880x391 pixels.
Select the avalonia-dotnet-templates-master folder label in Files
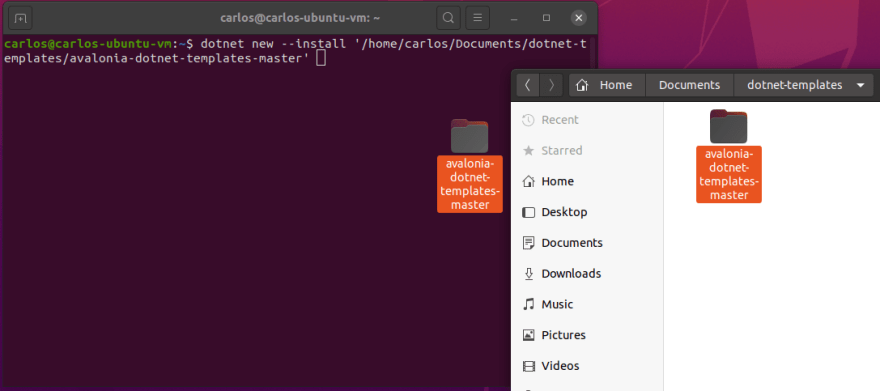pyautogui.click(x=728, y=174)
